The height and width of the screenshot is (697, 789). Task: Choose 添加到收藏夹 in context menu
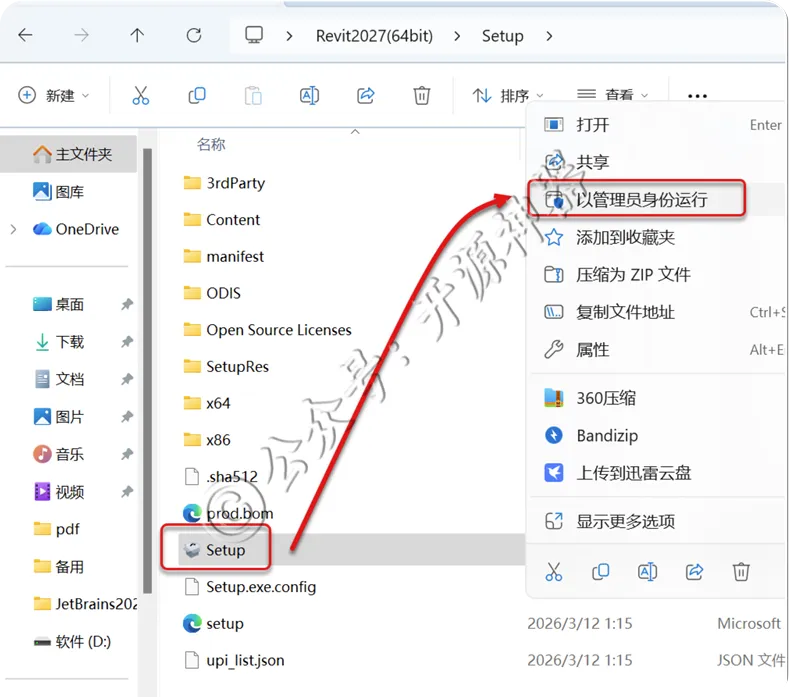(657, 237)
